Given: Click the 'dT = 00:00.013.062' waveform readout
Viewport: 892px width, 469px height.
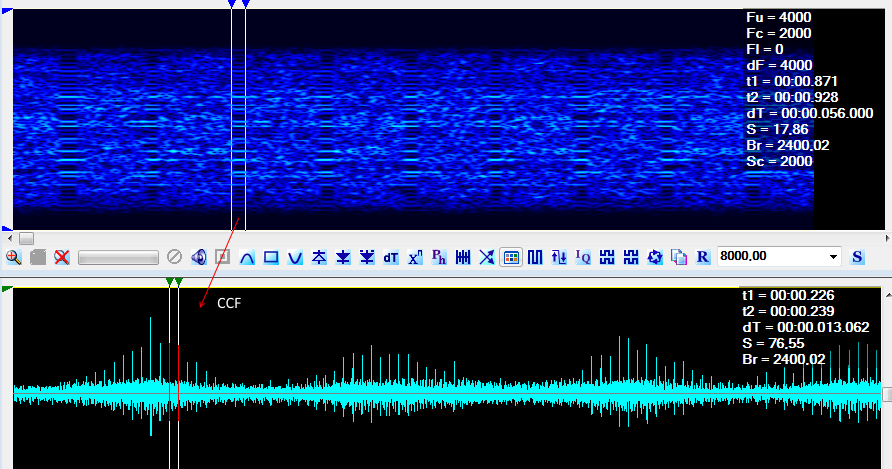Looking at the screenshot, I should pyautogui.click(x=806, y=327).
